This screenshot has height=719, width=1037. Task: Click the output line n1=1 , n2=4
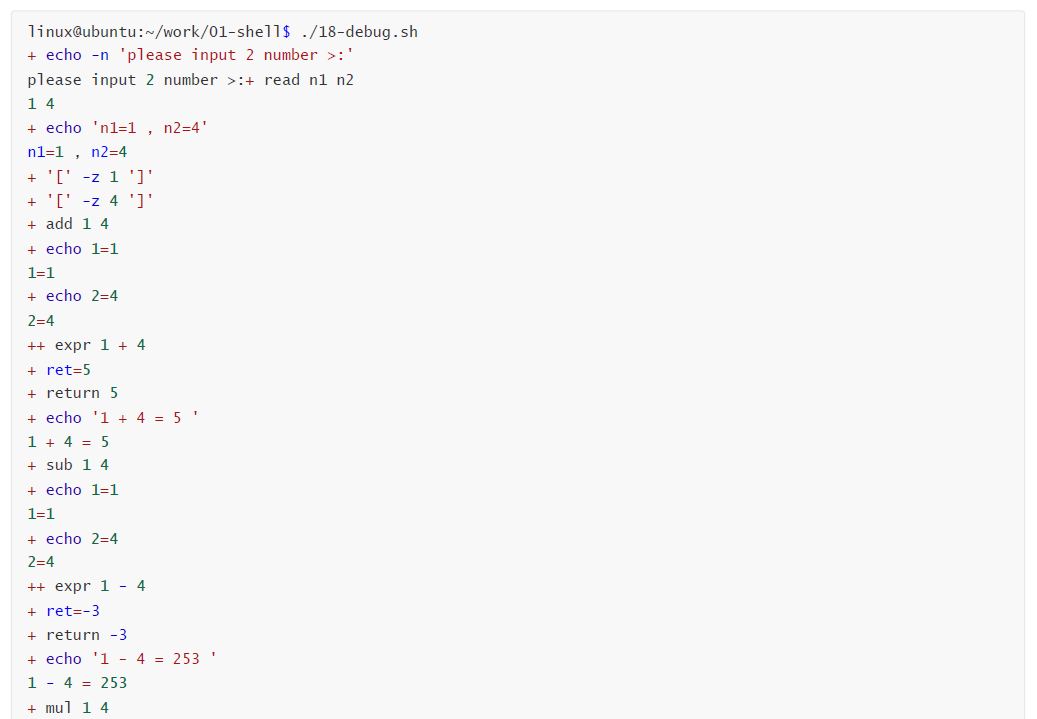[77, 152]
